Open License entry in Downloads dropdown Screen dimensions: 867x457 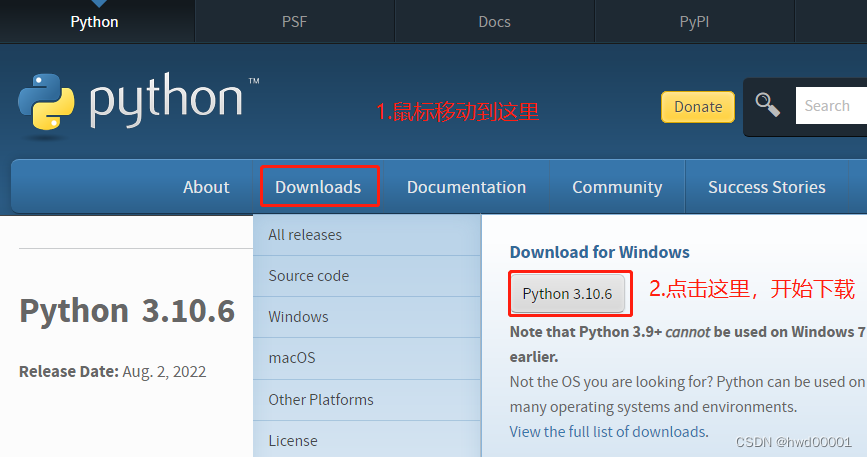(x=367, y=440)
